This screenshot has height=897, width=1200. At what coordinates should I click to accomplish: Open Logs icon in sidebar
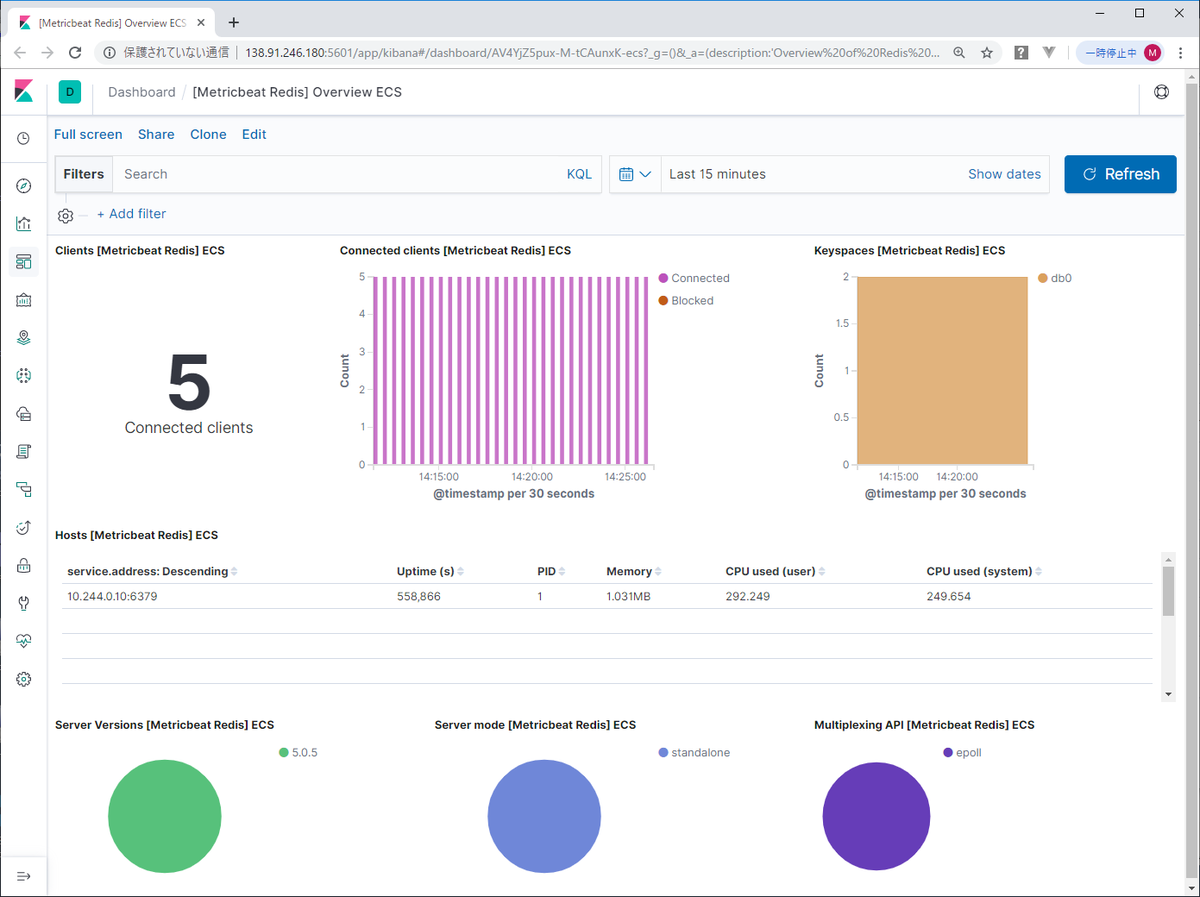click(24, 452)
